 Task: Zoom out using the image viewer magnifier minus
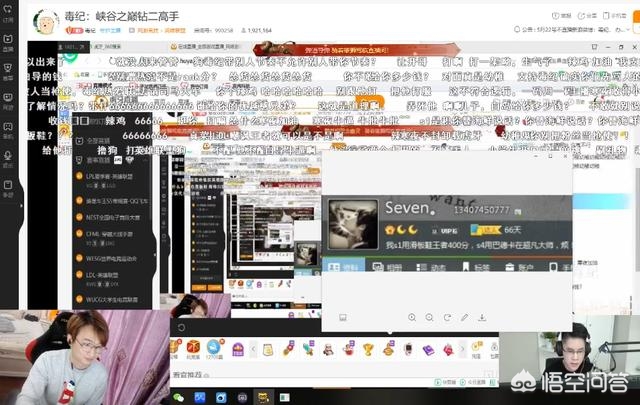pos(429,317)
